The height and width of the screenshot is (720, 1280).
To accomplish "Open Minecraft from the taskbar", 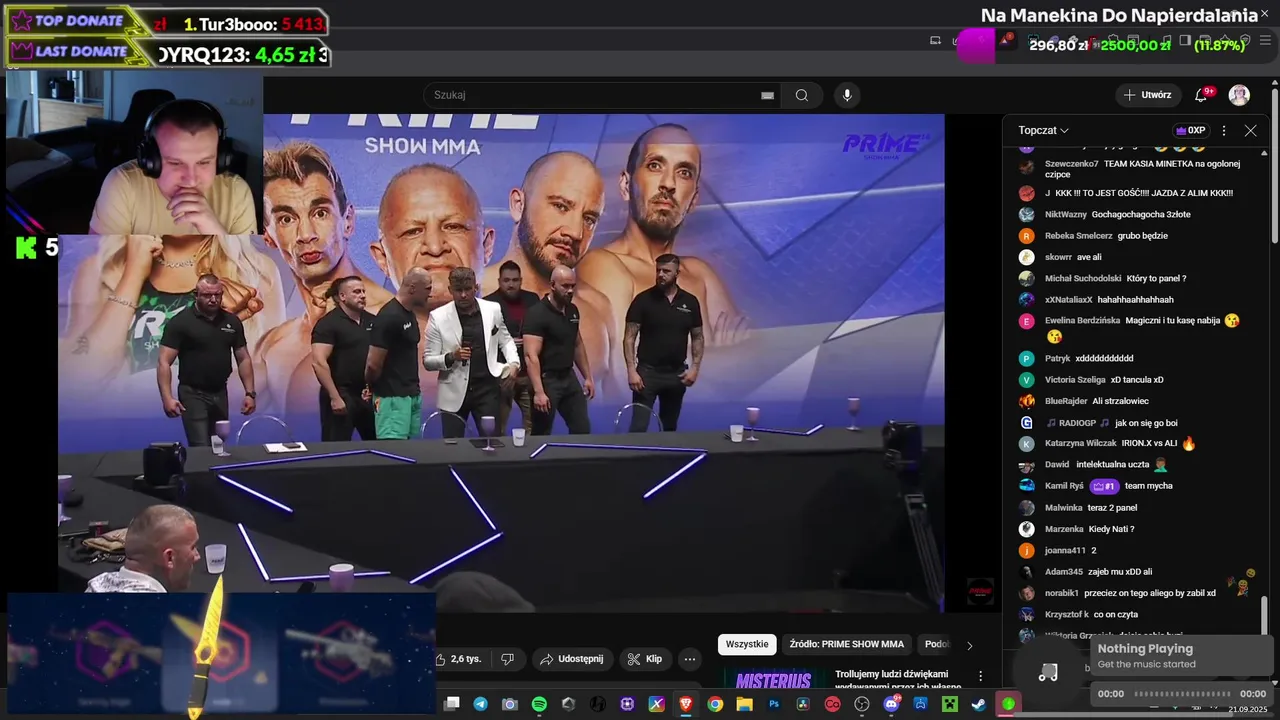I will pos(950,704).
